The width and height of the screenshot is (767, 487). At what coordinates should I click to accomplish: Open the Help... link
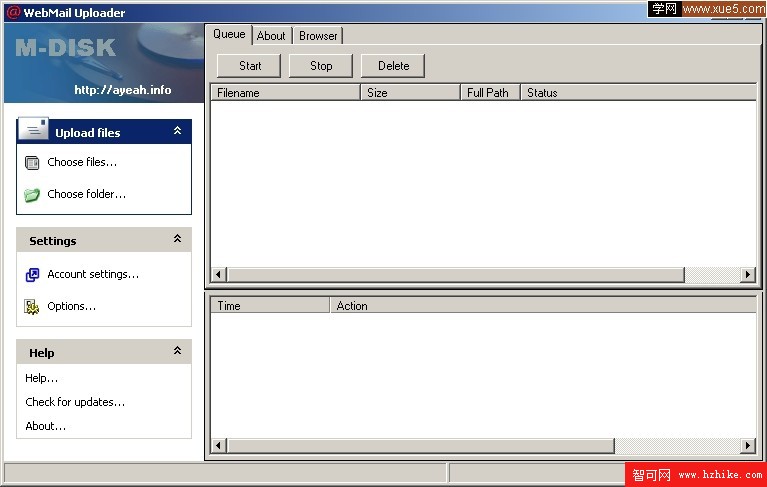42,378
